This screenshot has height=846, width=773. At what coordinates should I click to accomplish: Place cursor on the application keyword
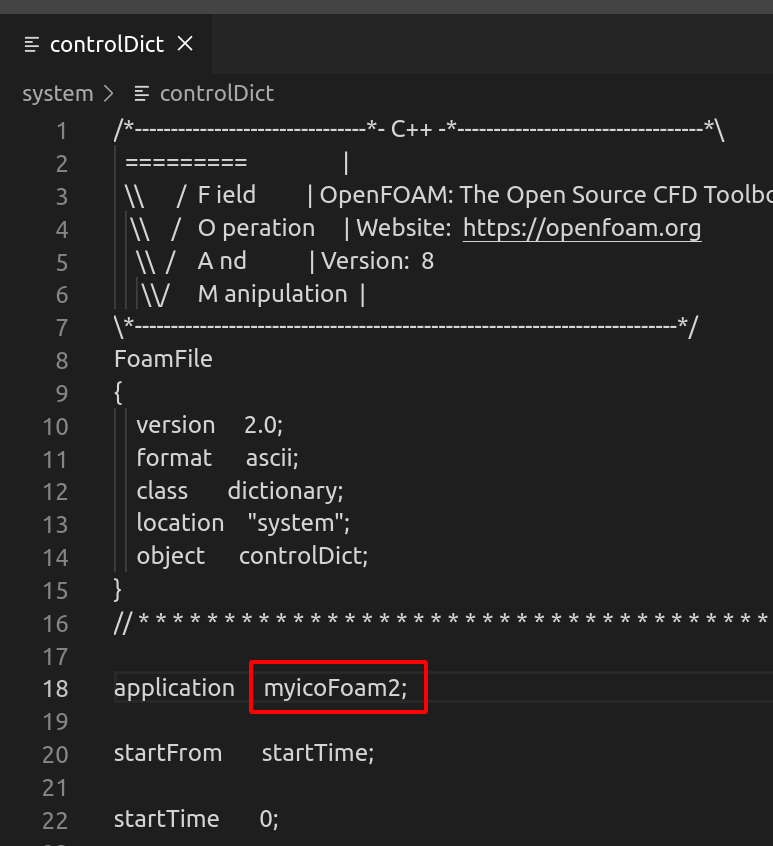click(175, 687)
